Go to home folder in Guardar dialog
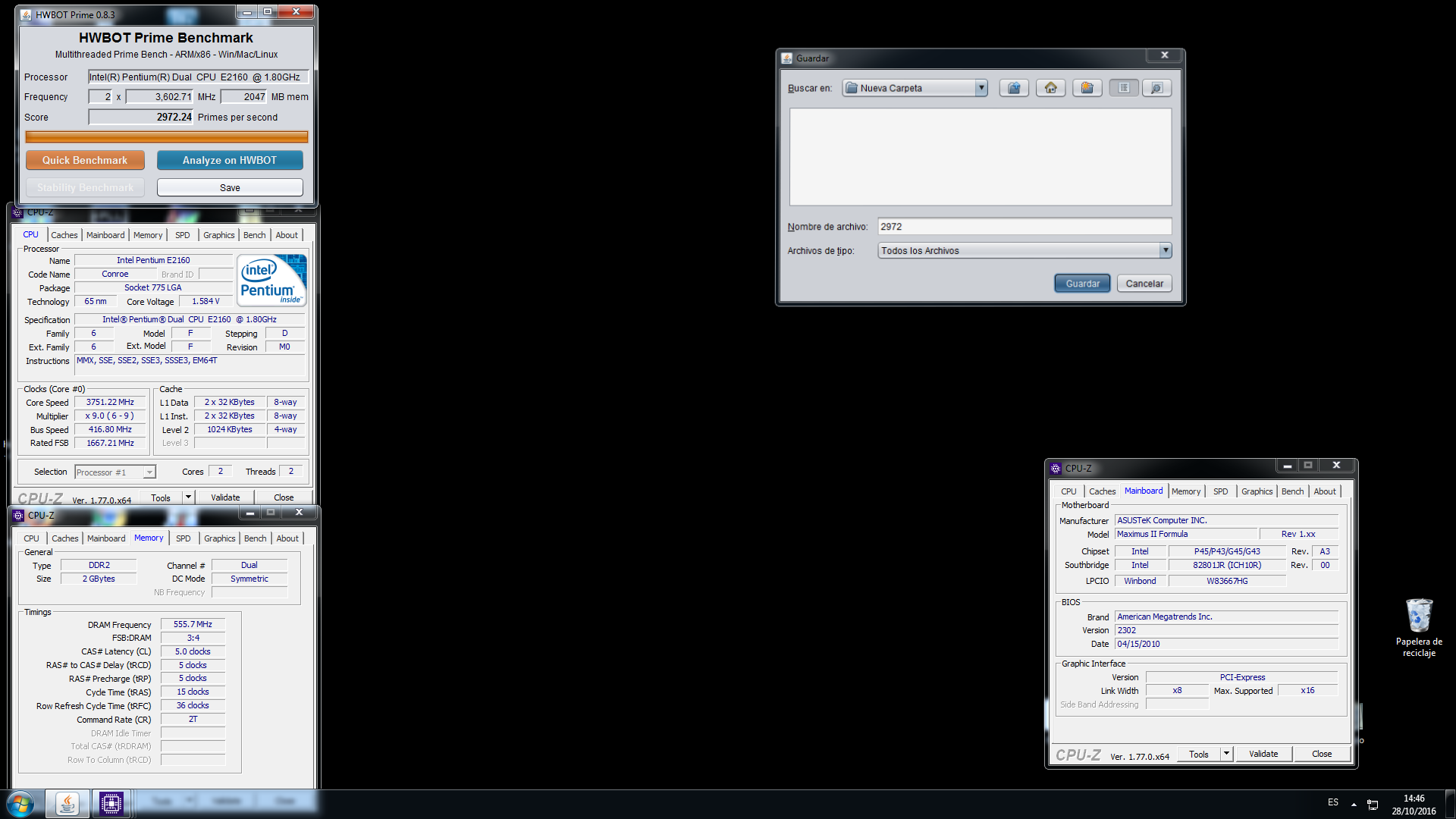Screen dimensions: 1456x819 pyautogui.click(x=1050, y=88)
